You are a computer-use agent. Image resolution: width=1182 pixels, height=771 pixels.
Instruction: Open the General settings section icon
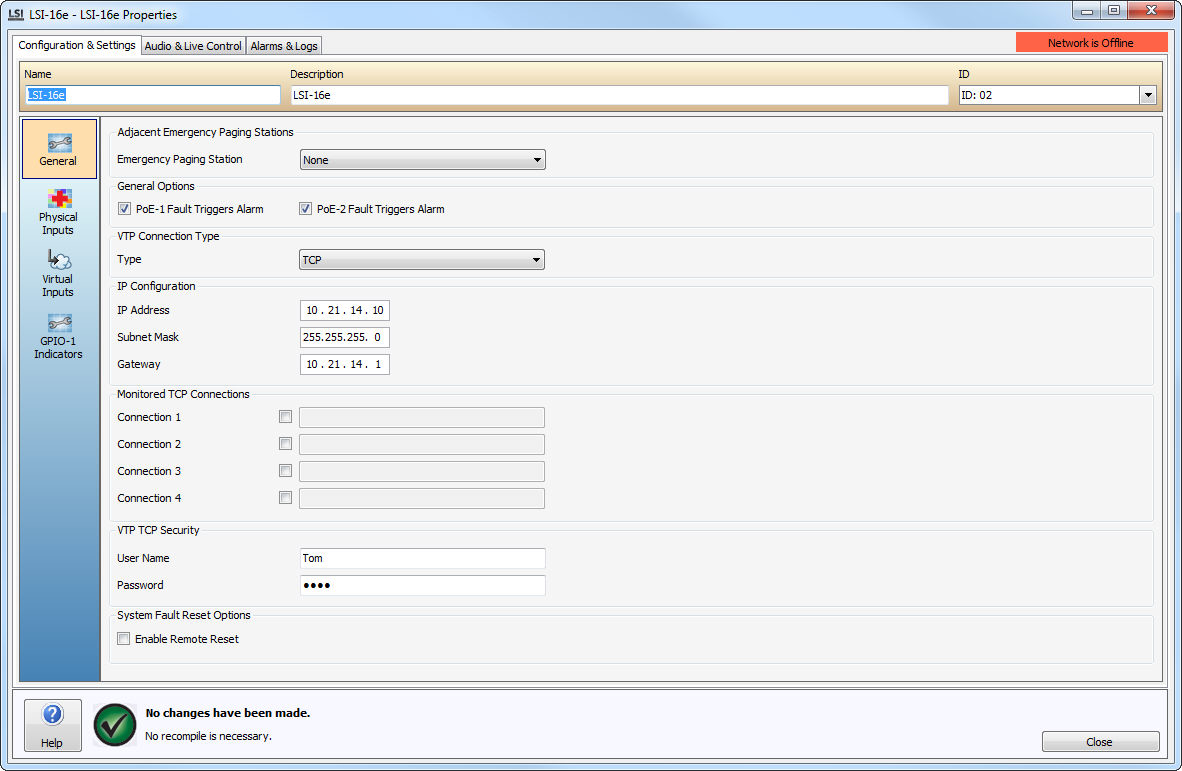pyautogui.click(x=59, y=148)
